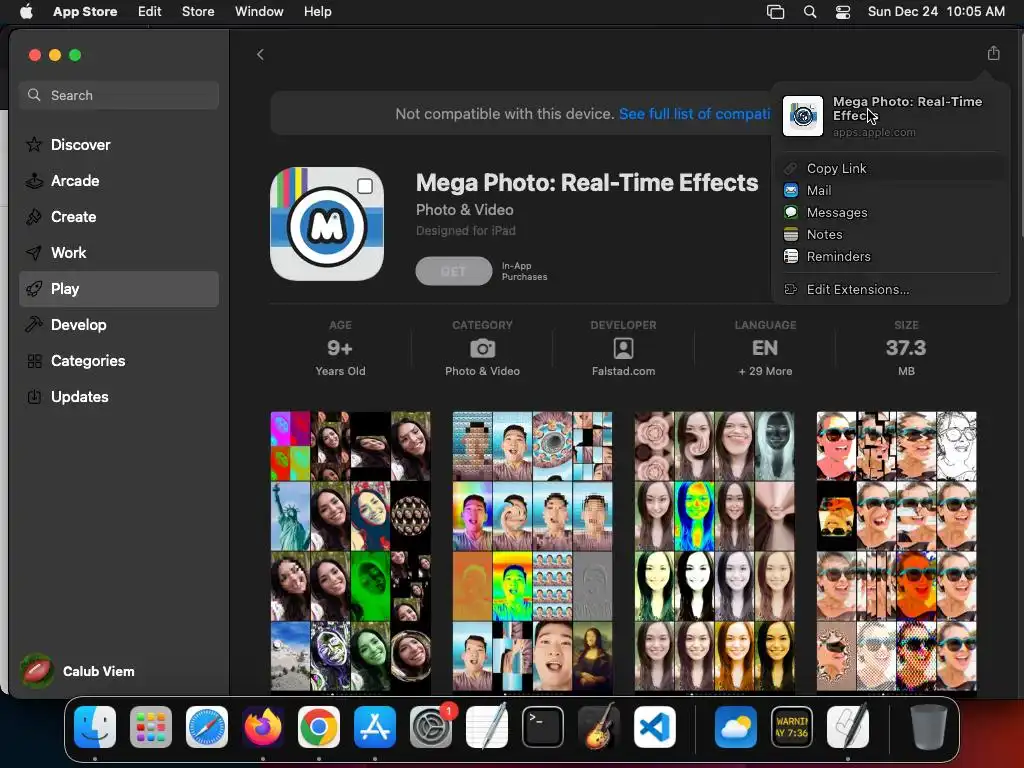Open the third screenshot with rose swirl faces

tap(714, 552)
